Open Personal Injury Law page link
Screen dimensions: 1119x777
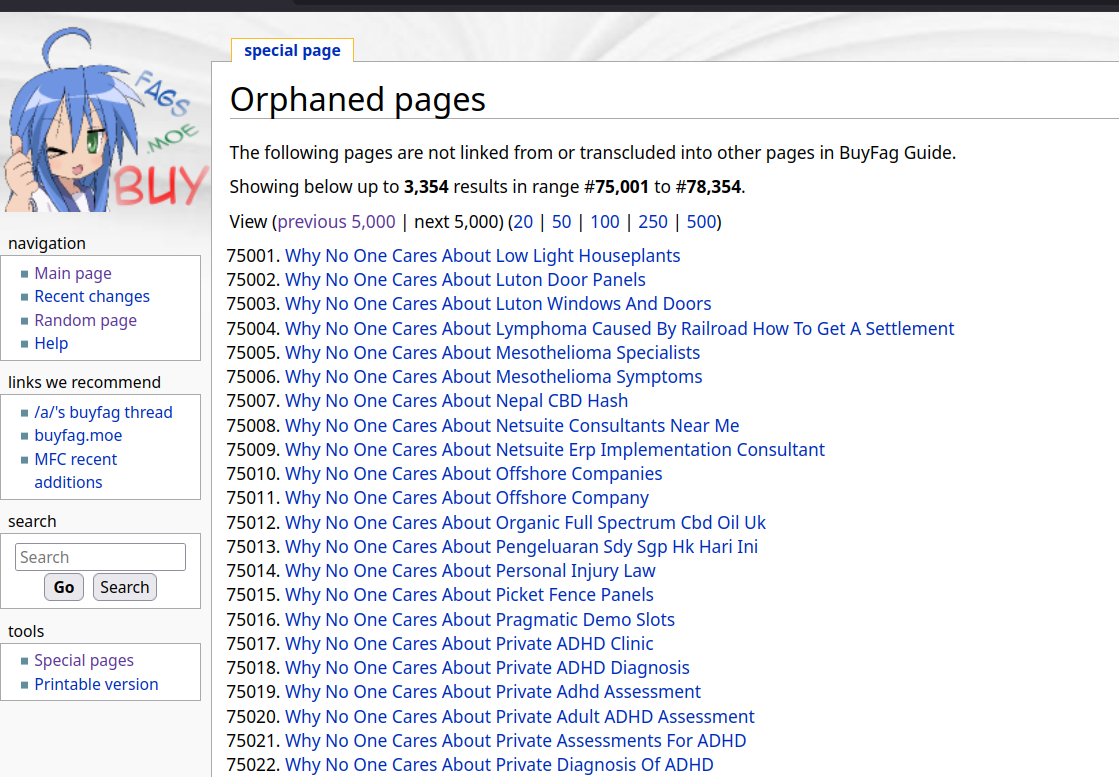click(x=470, y=571)
